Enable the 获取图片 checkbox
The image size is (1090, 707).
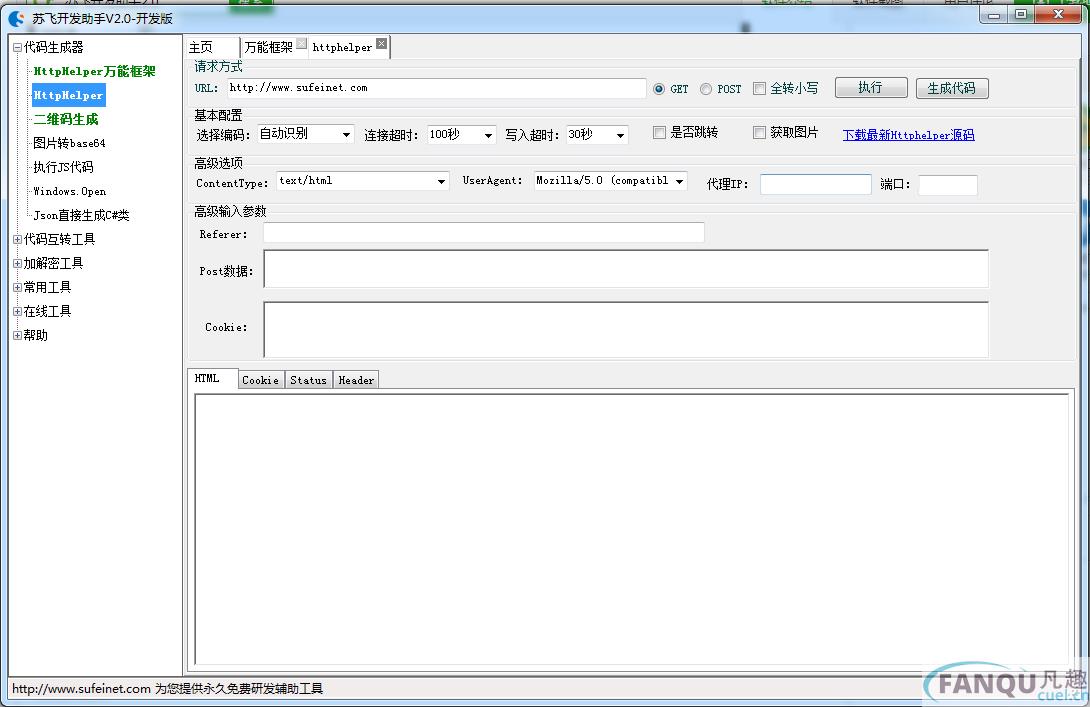click(759, 132)
